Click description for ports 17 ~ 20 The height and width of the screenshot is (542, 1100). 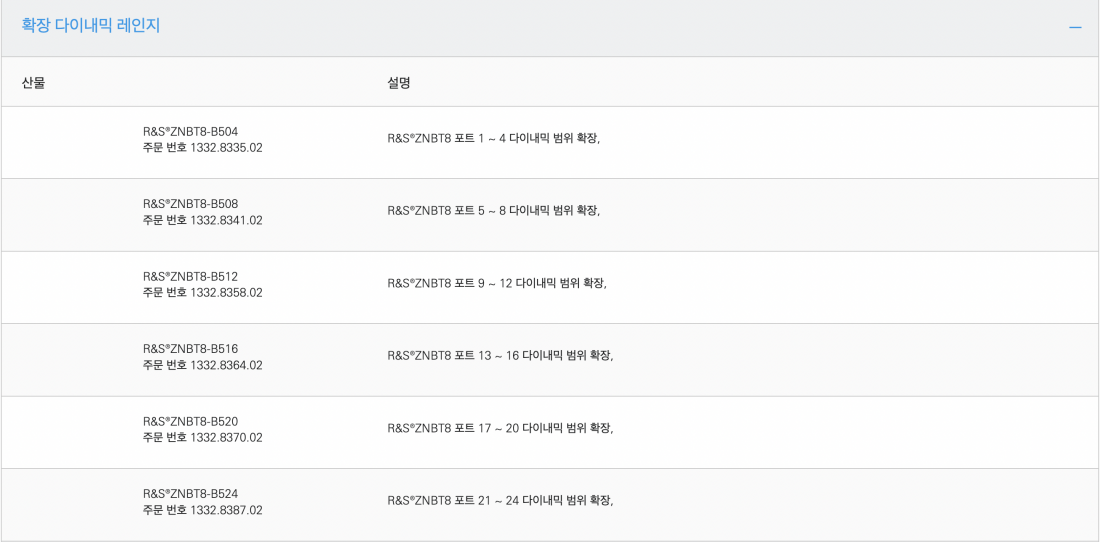(500, 428)
